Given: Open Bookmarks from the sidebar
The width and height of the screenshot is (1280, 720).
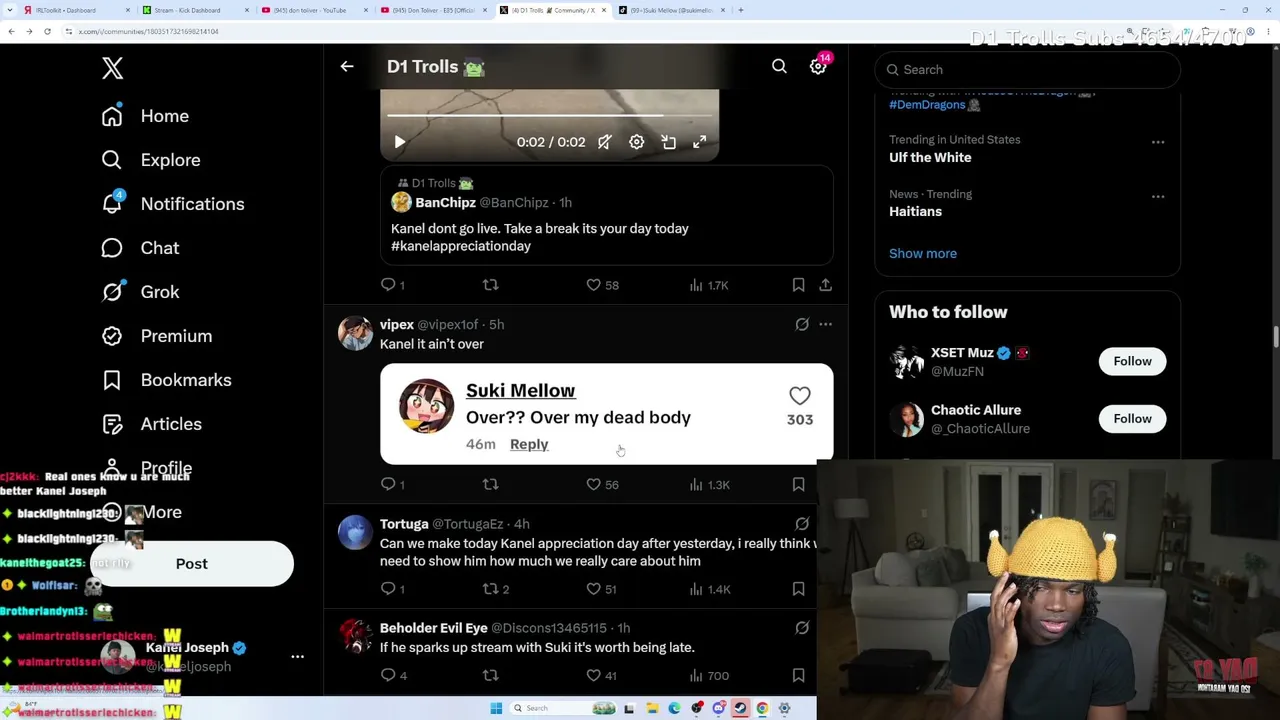Looking at the screenshot, I should (x=166, y=380).
